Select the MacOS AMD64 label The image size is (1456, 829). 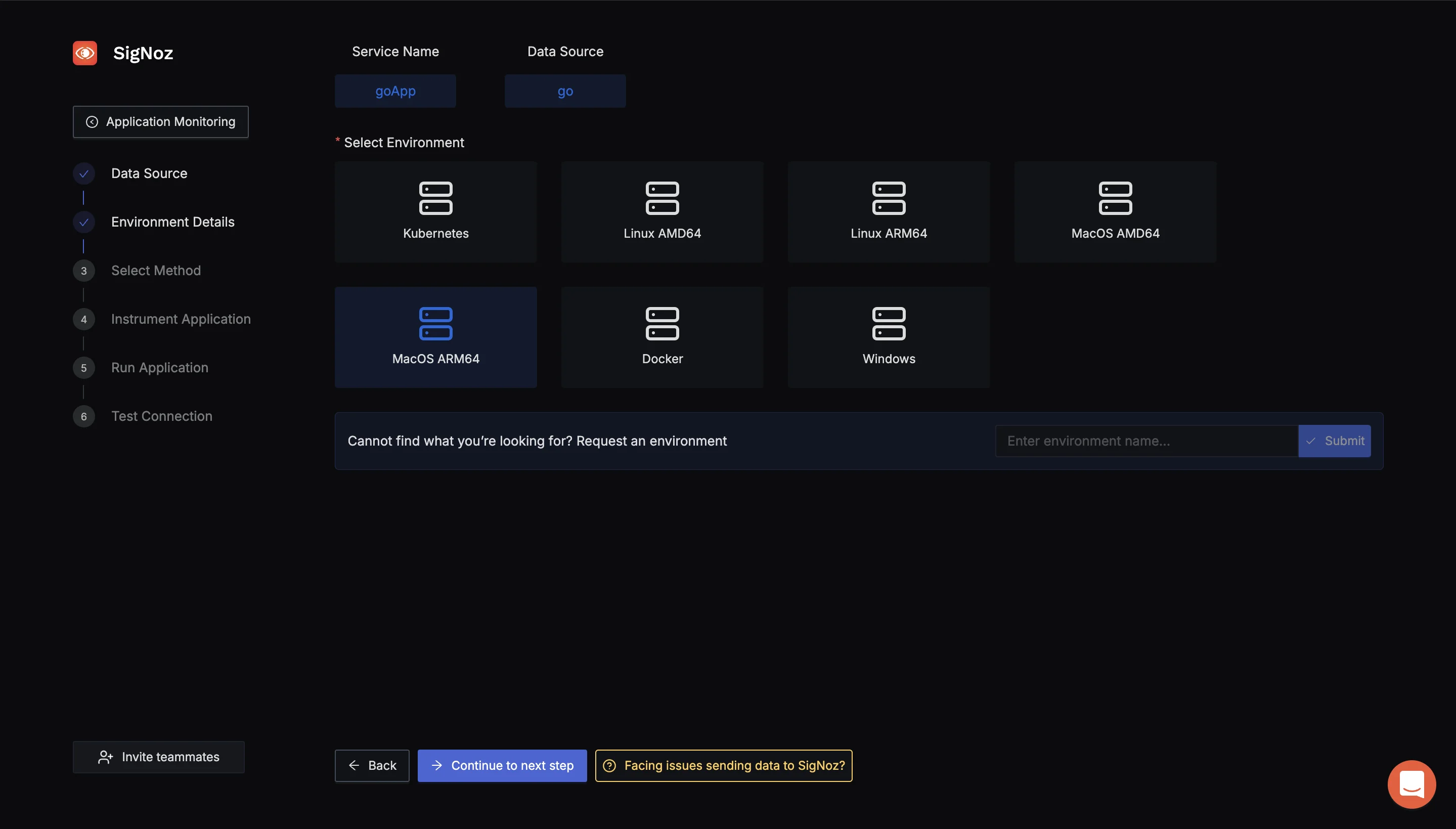1116,234
